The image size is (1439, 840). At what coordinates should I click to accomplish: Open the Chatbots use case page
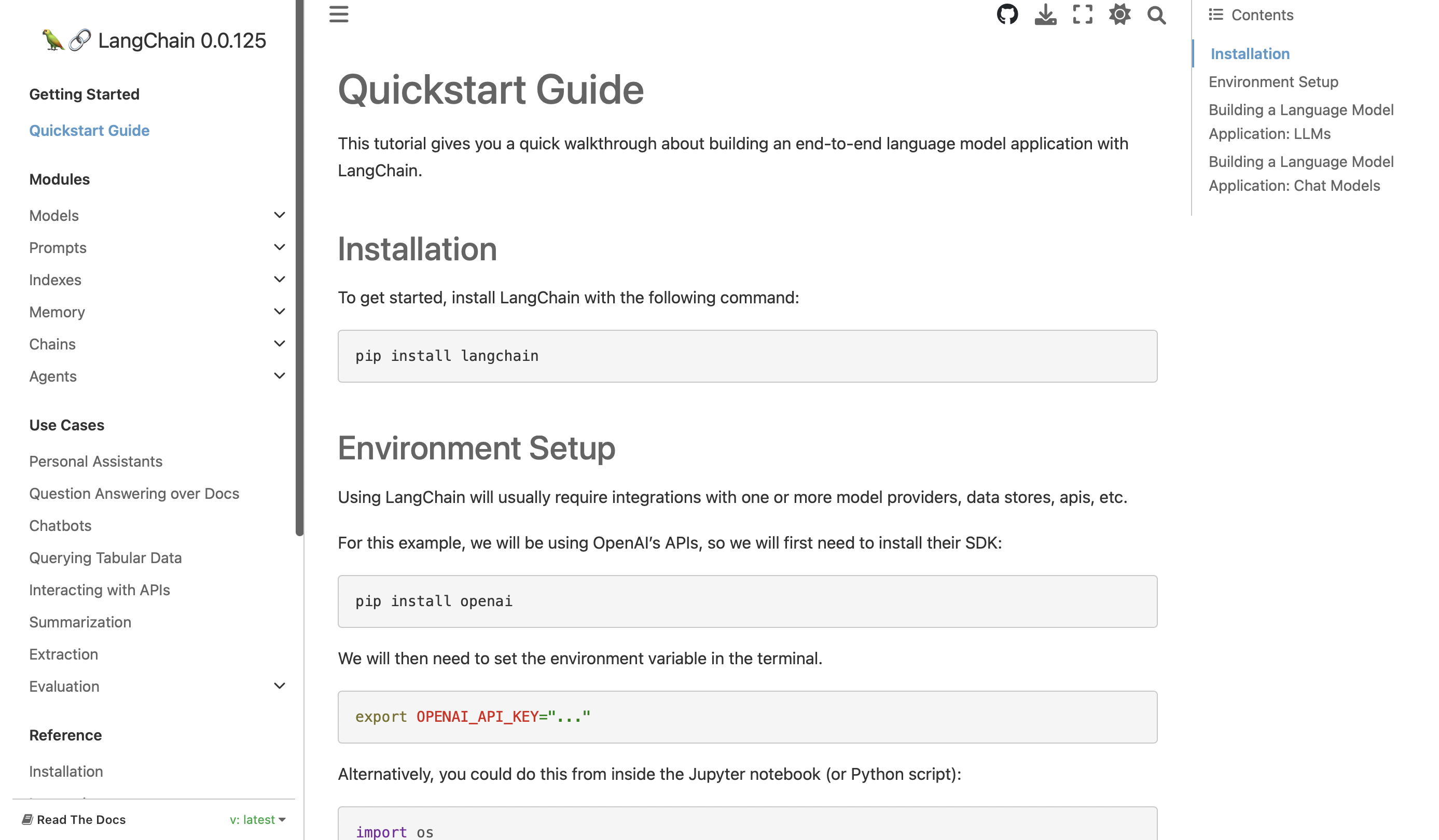[60, 525]
